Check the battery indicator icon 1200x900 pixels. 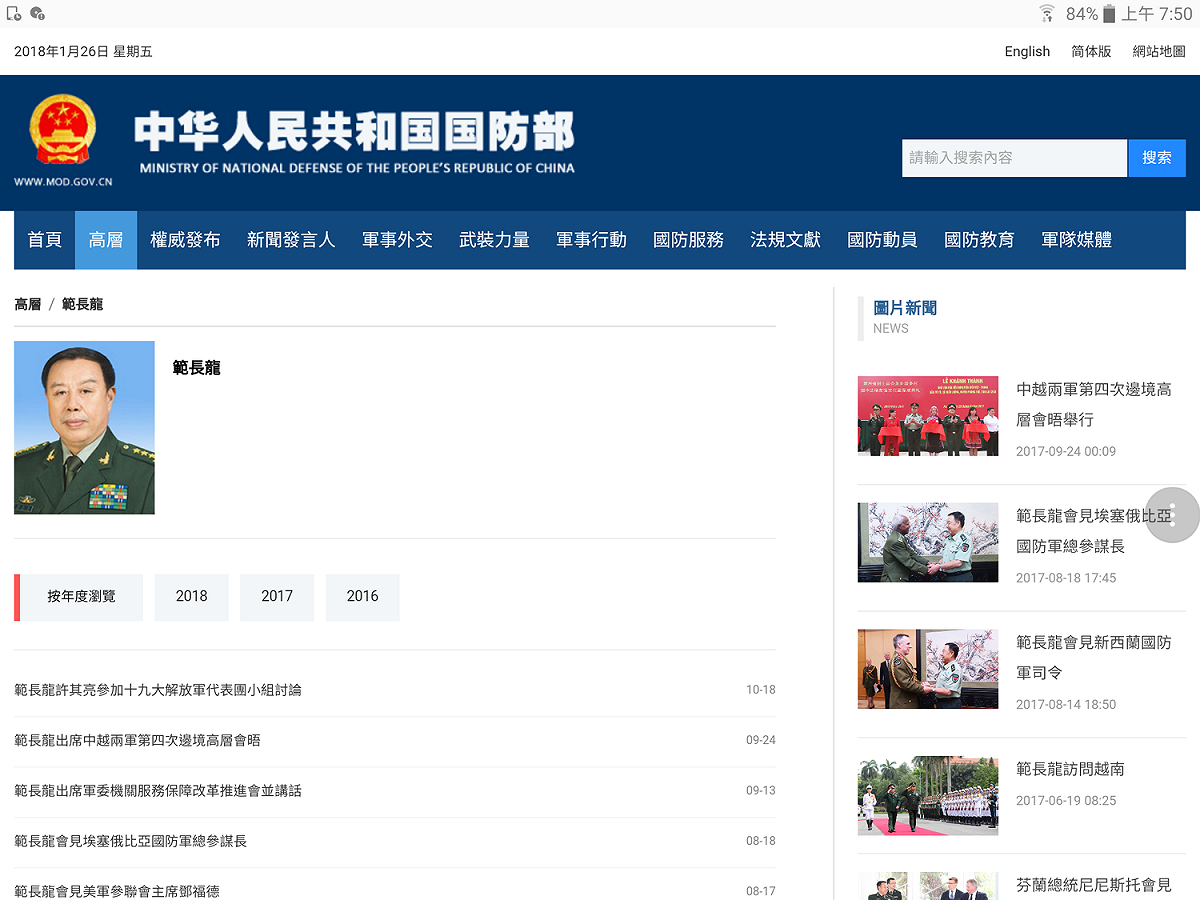1108,14
